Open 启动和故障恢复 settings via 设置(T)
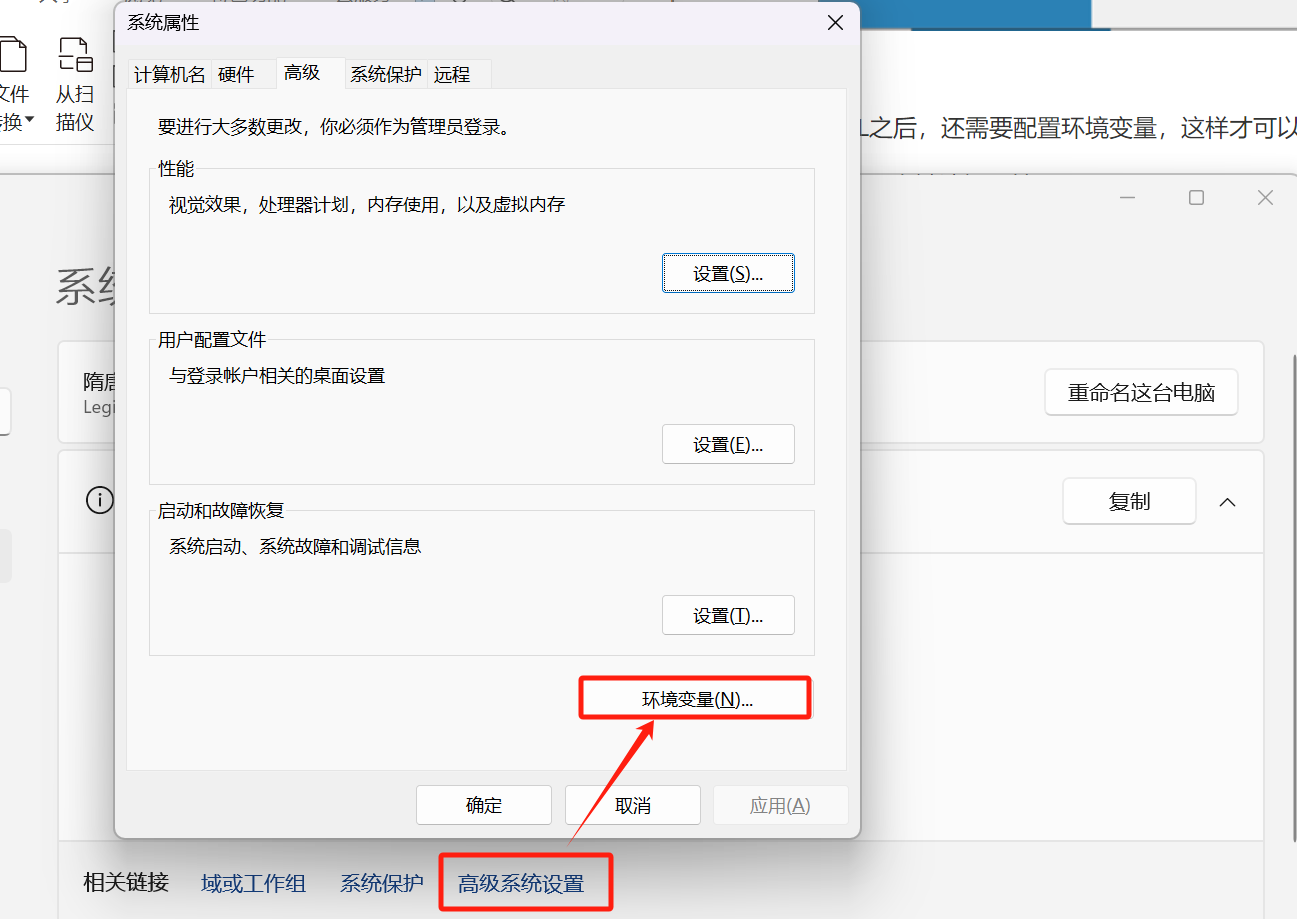 [x=728, y=614]
